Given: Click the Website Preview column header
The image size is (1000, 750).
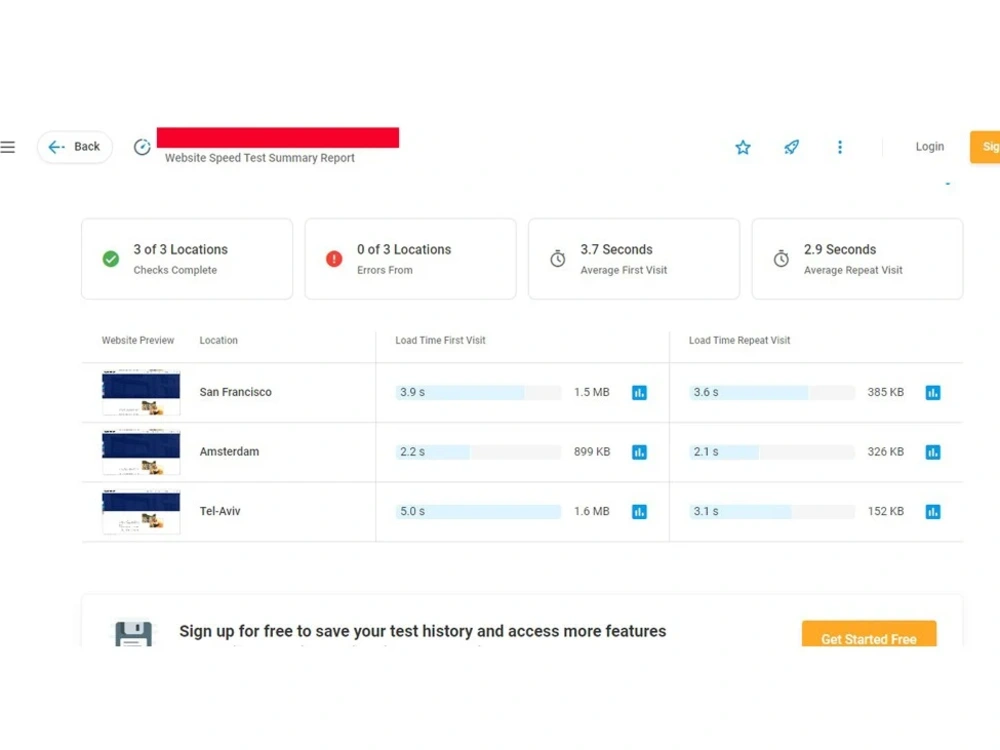Looking at the screenshot, I should (x=138, y=341).
